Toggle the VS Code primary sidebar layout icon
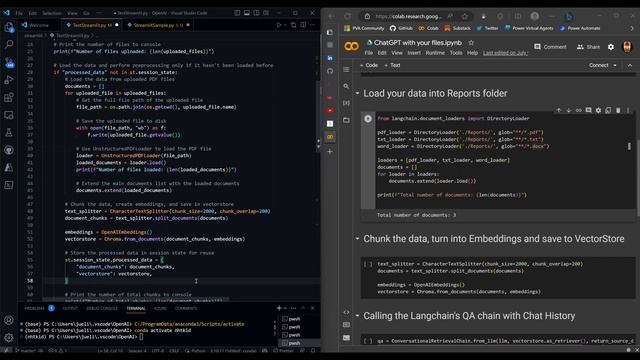This screenshot has height=360, width=640. [237, 13]
